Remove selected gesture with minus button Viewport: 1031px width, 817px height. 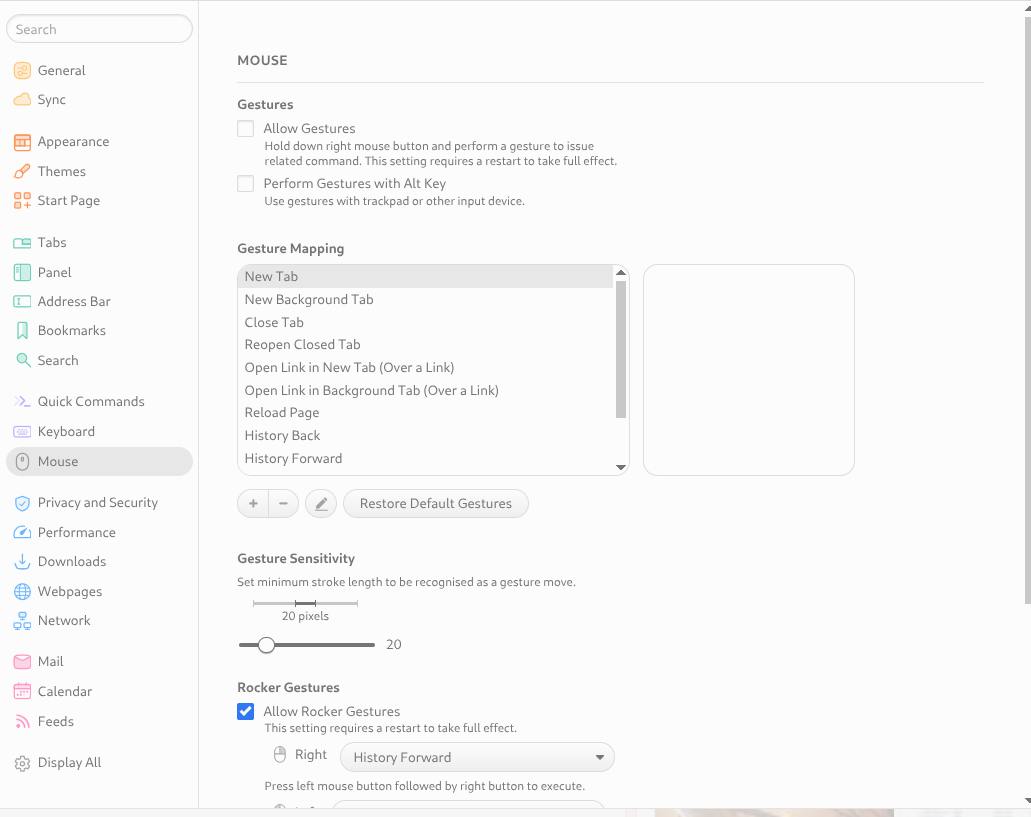coord(283,503)
